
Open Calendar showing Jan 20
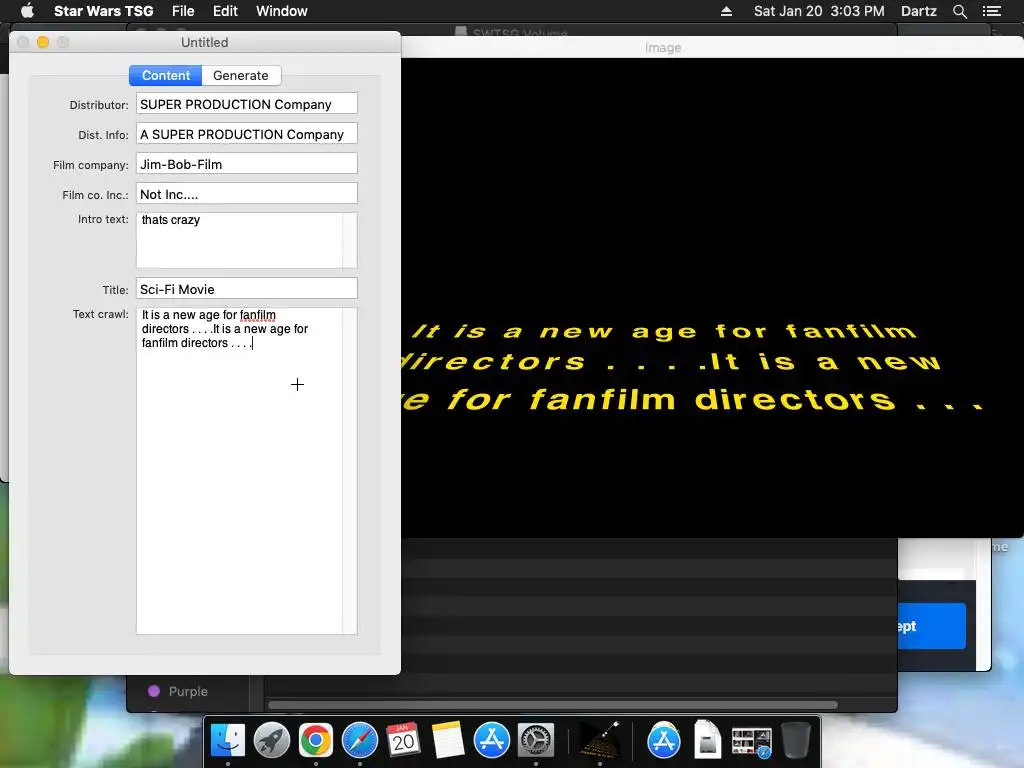[403, 740]
